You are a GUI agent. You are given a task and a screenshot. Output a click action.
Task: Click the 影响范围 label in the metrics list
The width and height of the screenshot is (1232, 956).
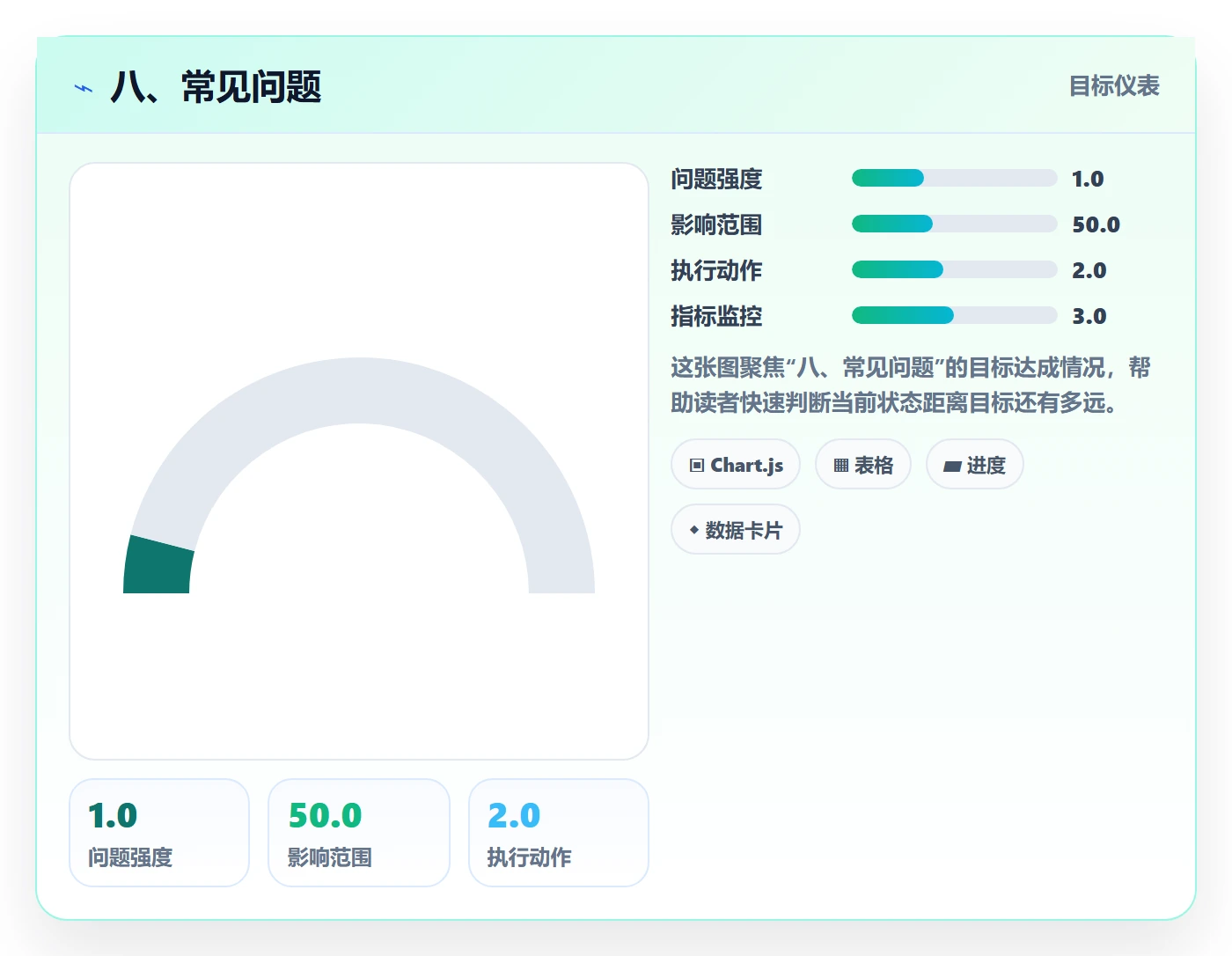(716, 224)
